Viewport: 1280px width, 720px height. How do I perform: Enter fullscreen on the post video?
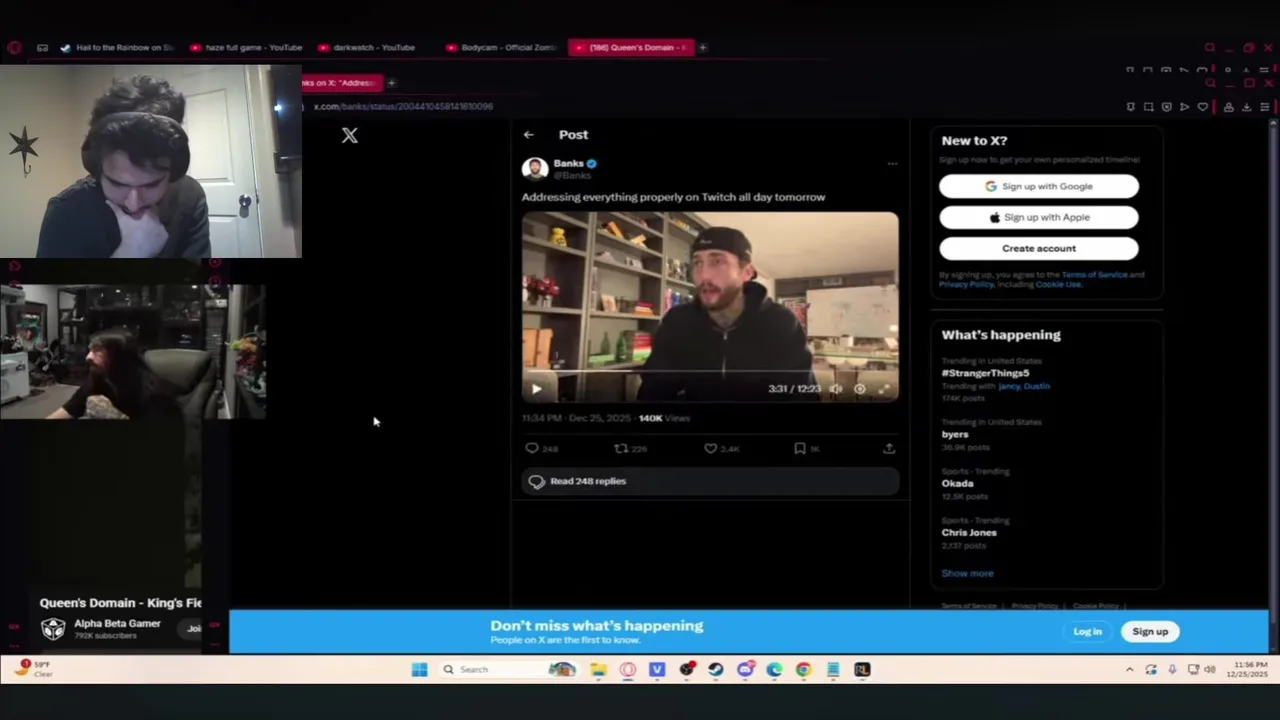883,389
